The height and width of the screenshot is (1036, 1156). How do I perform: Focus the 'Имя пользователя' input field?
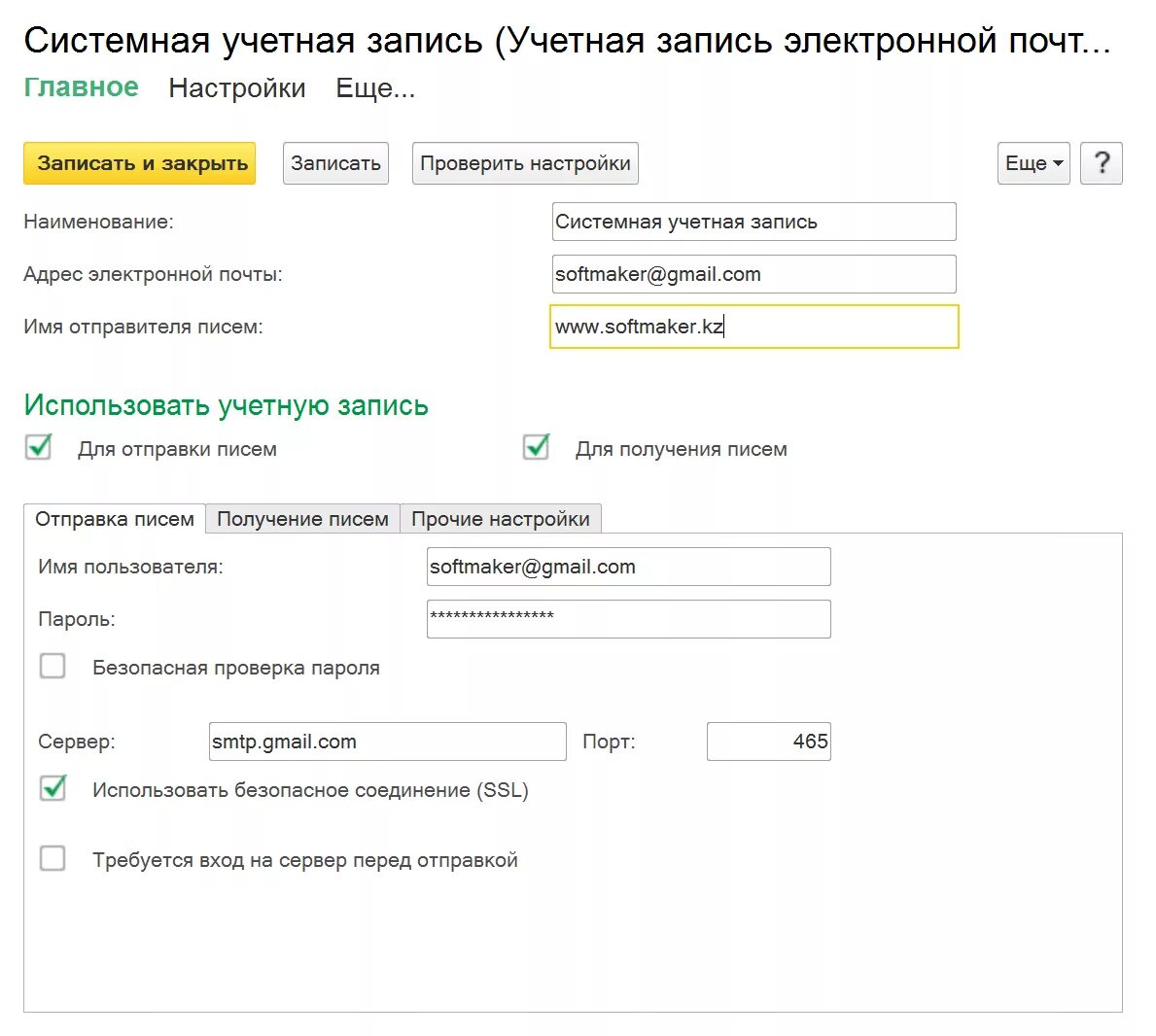click(628, 567)
